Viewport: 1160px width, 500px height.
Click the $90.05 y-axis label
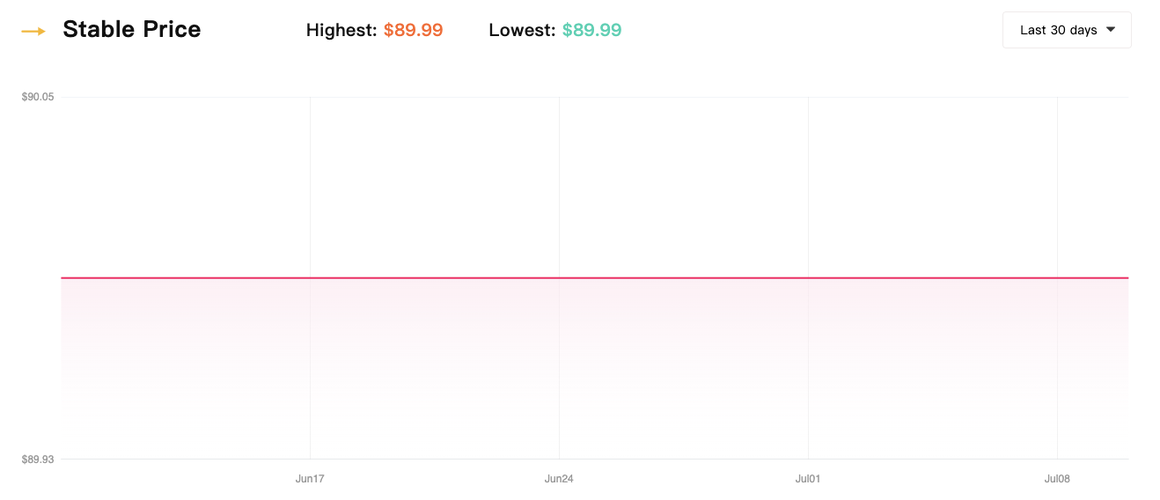[x=38, y=97]
